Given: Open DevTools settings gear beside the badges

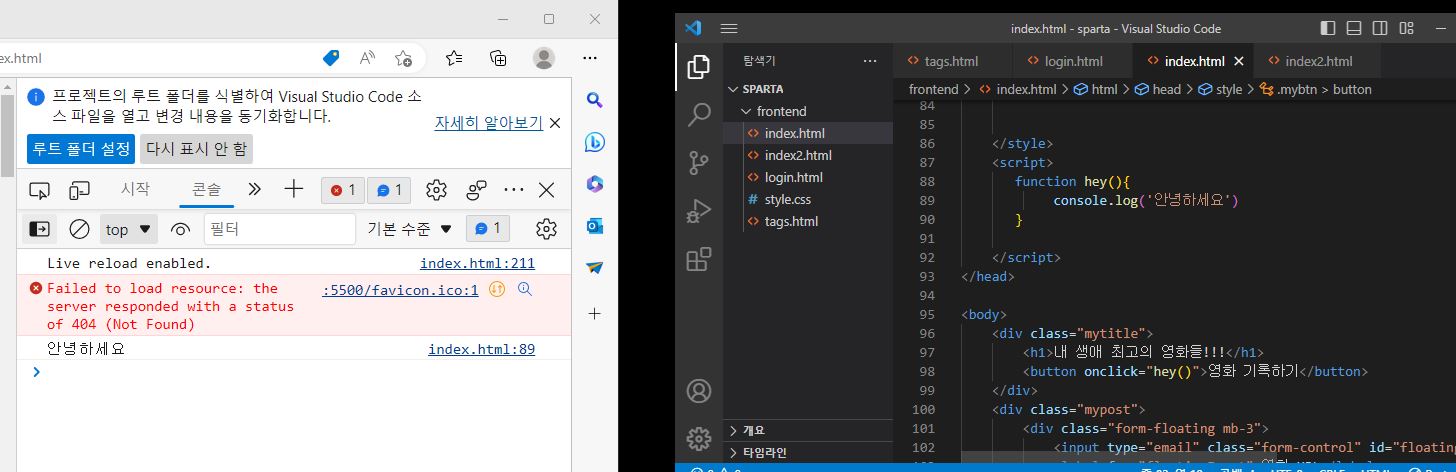Looking at the screenshot, I should click(x=436, y=190).
